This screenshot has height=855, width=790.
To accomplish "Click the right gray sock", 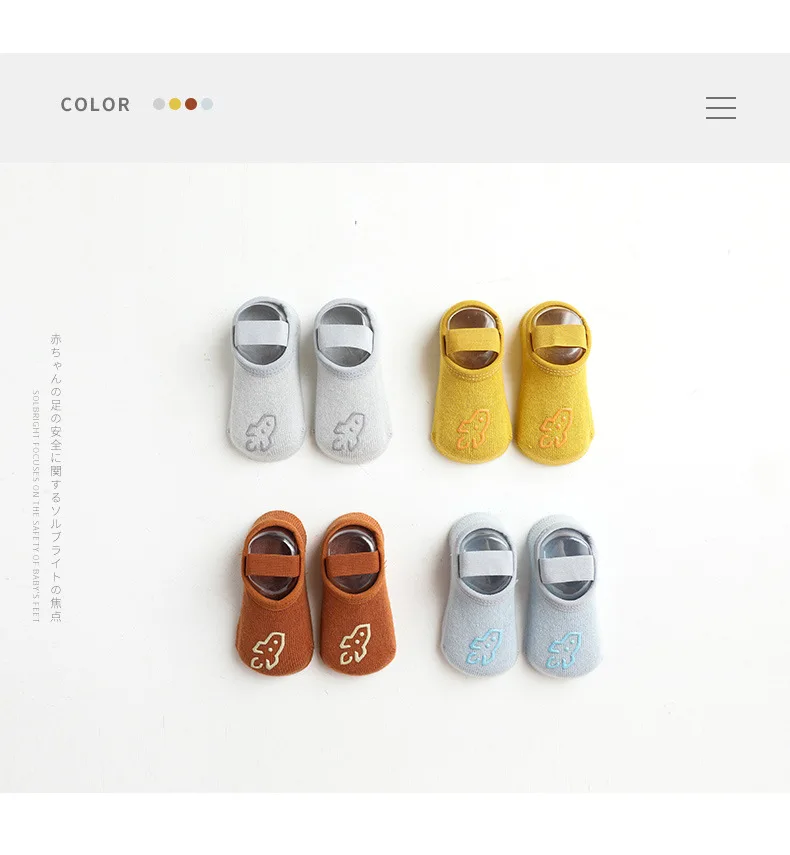I will point(352,381).
